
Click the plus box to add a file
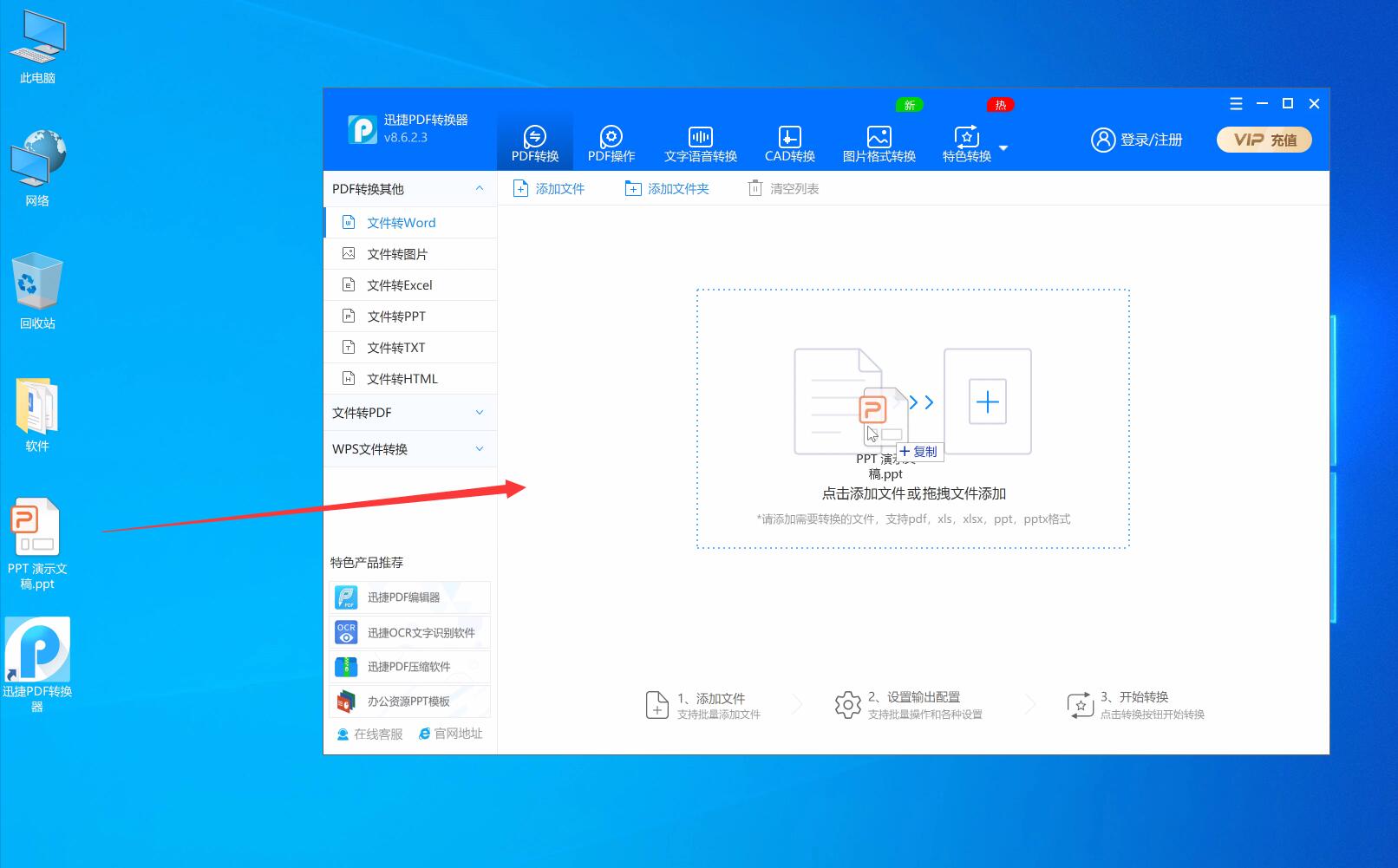tap(988, 401)
